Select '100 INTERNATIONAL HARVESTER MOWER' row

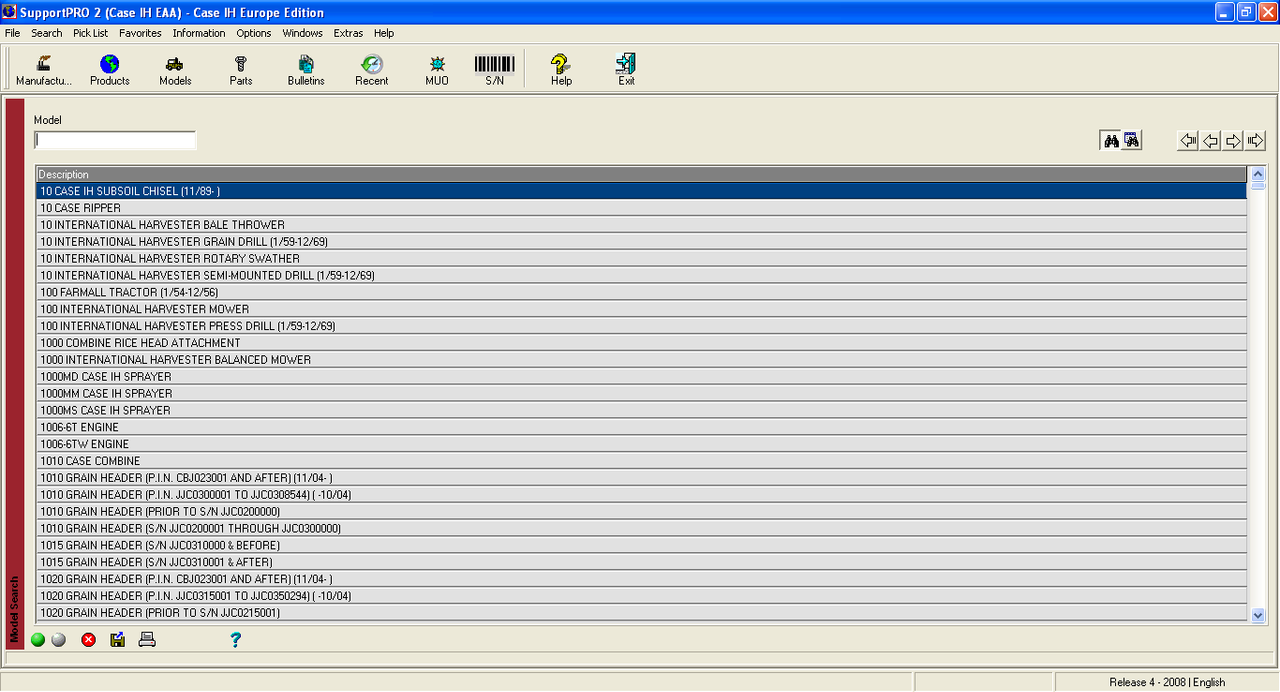pyautogui.click(x=642, y=309)
